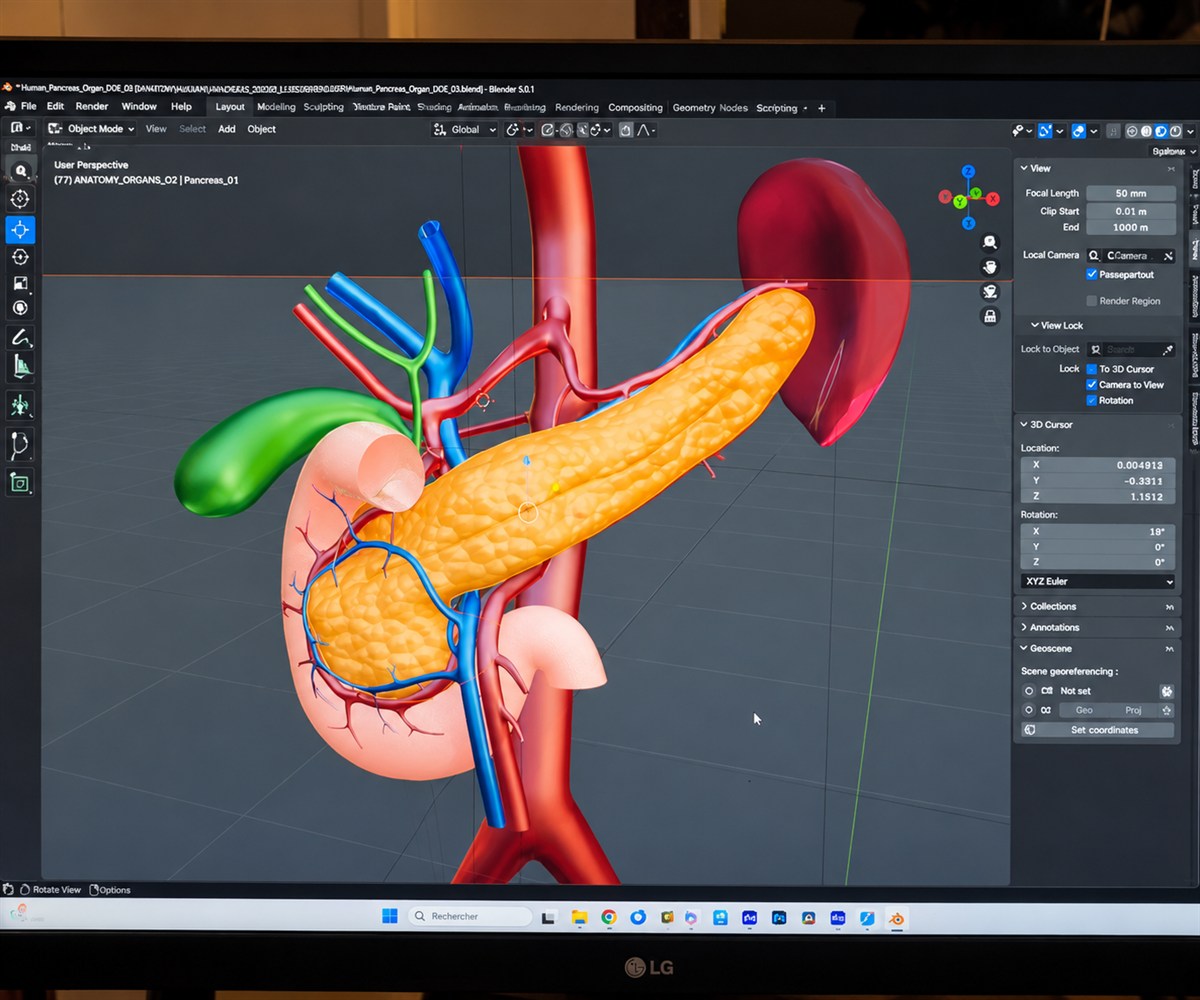Click the Focal Length 50 mm field
This screenshot has height=1000, width=1200.
(x=1131, y=194)
